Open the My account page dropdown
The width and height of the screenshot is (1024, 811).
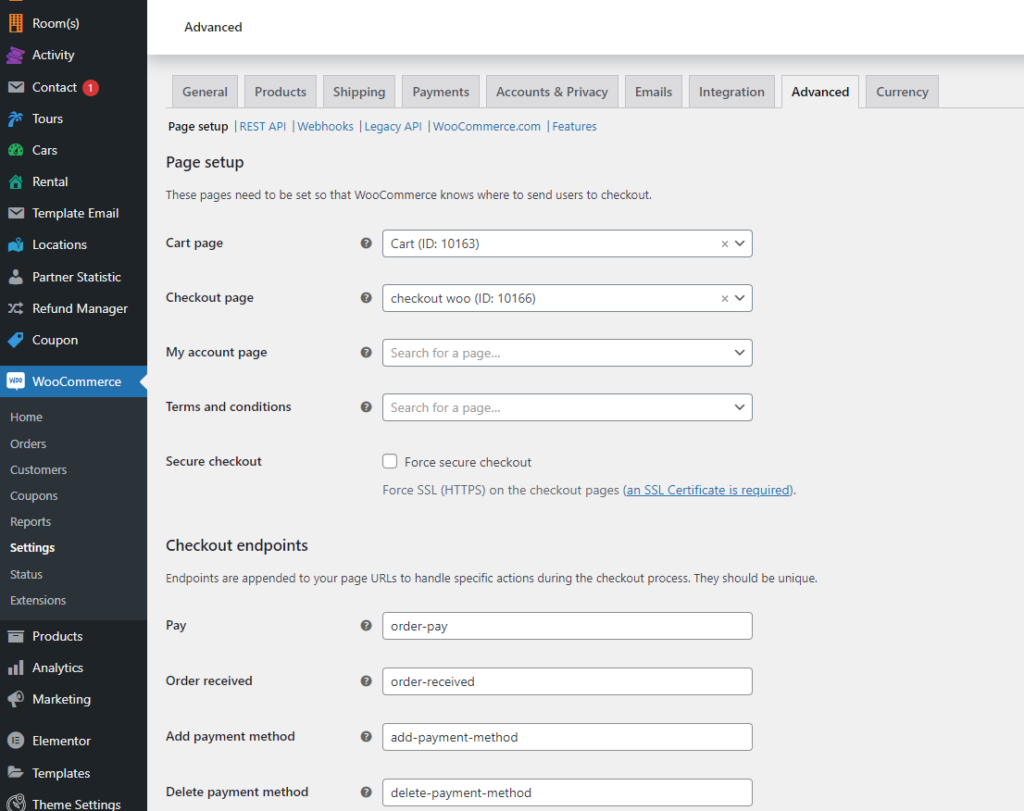click(x=567, y=353)
